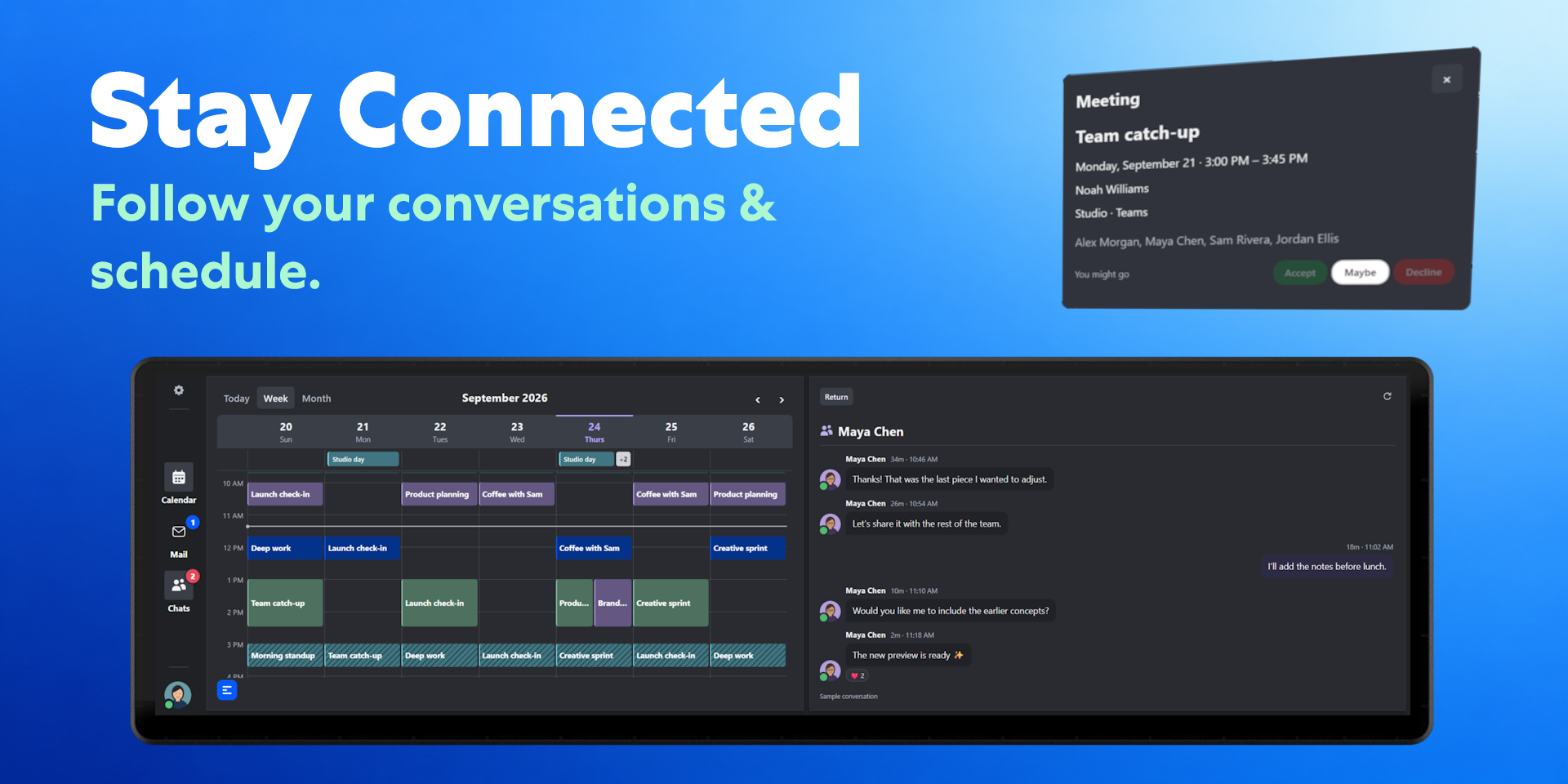Open Sunday Team catch-up event

pos(285,603)
